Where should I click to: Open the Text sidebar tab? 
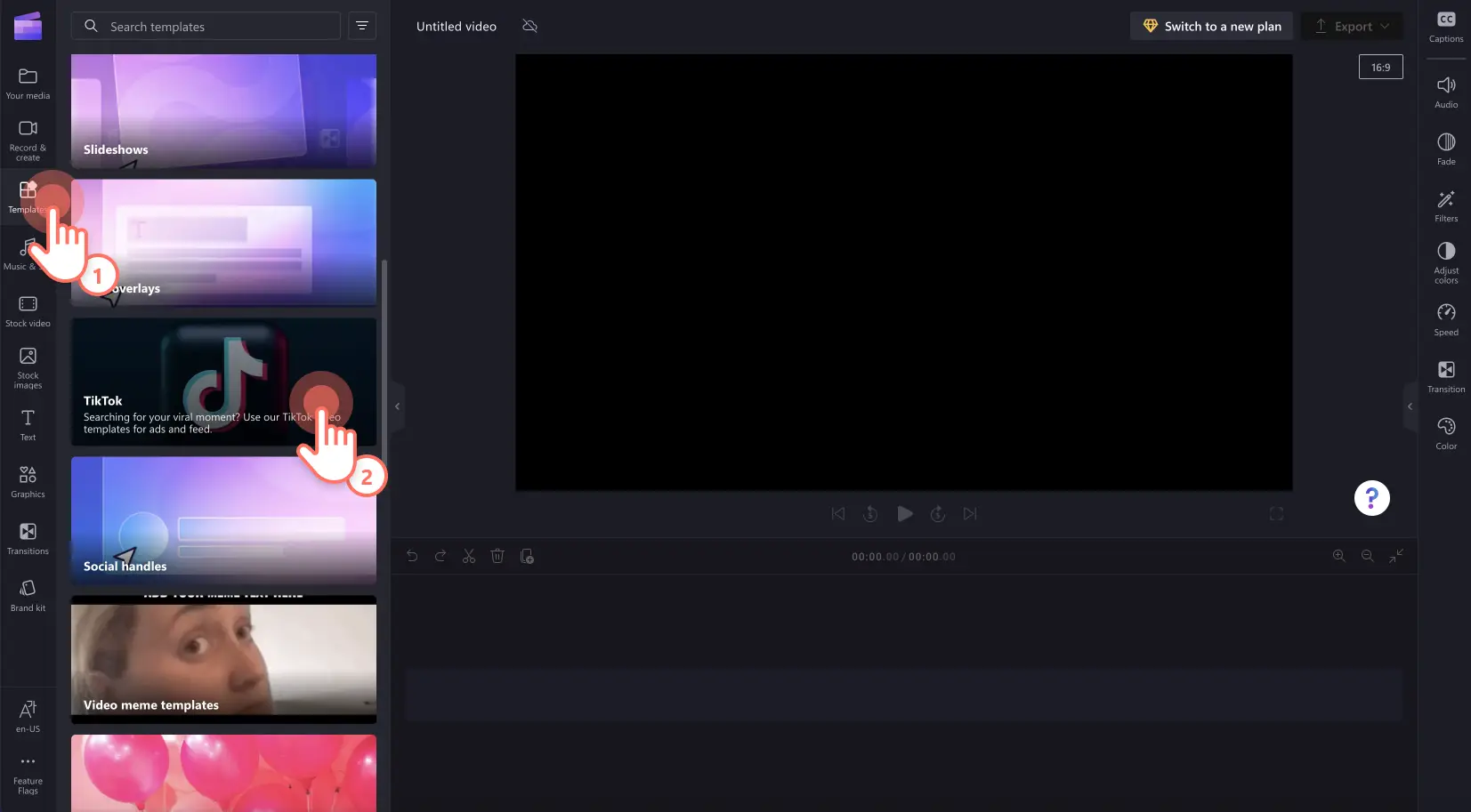pos(28,425)
